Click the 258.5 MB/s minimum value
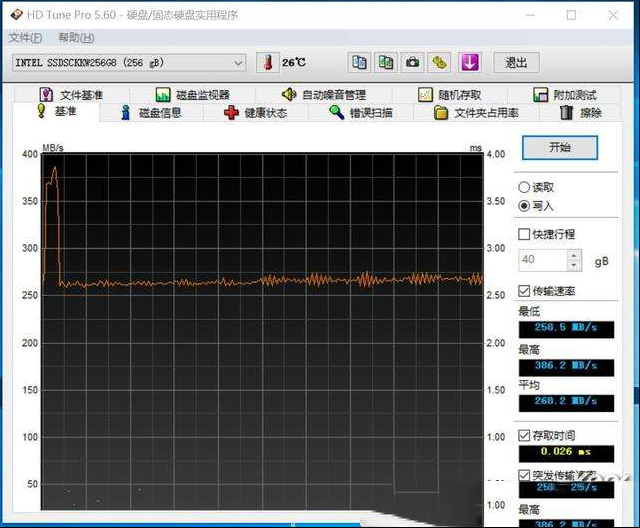This screenshot has height=528, width=640. (x=566, y=329)
